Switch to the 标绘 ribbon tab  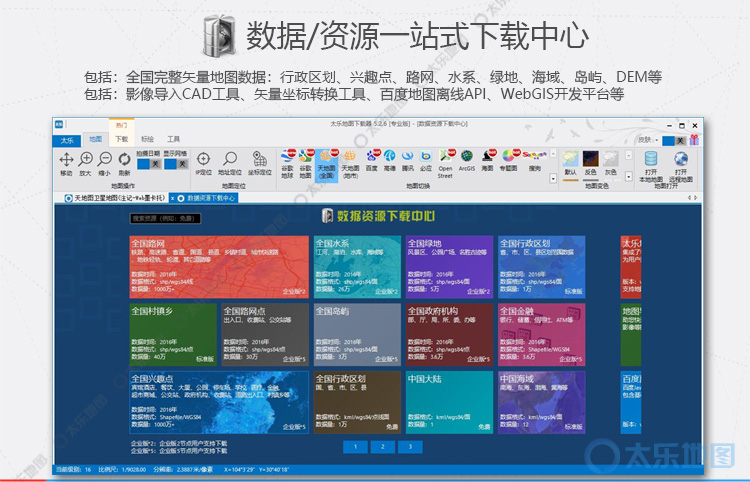click(147, 139)
